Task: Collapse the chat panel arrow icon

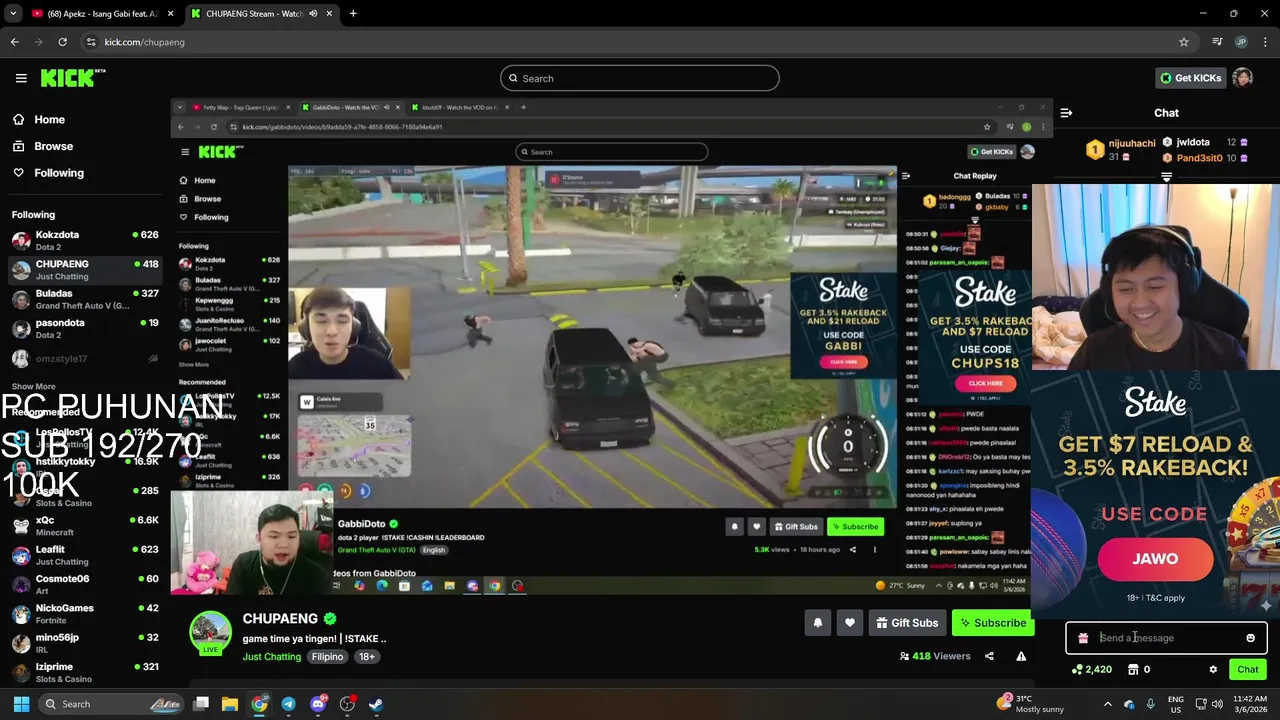Action: pyautogui.click(x=1066, y=113)
